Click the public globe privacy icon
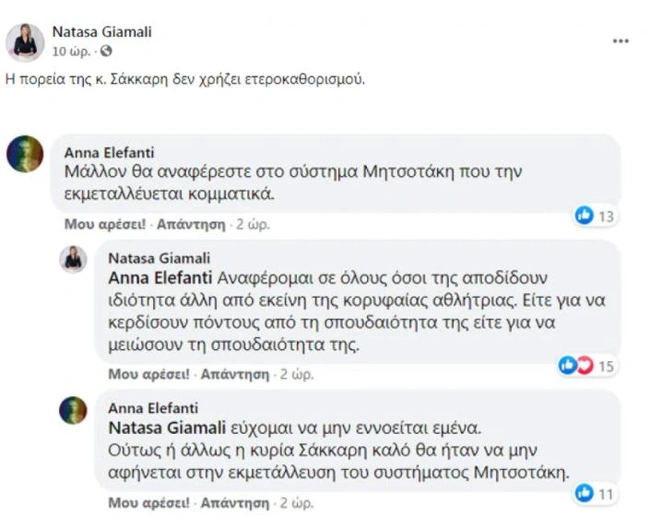 (x=107, y=50)
